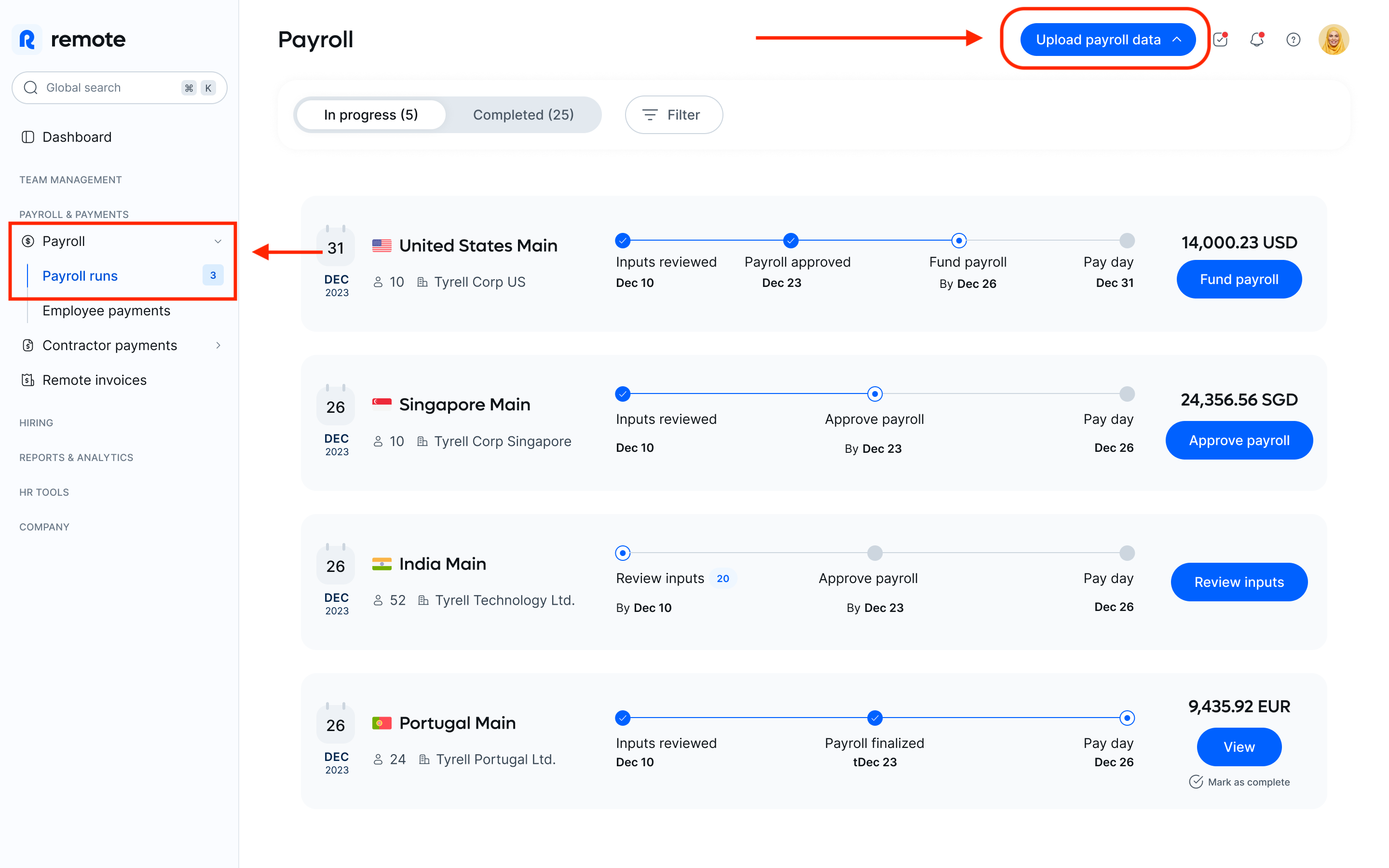Image resolution: width=1389 pixels, height=868 pixels.
Task: Click the Inputs reviewed step marker for Singapore
Action: pos(622,394)
